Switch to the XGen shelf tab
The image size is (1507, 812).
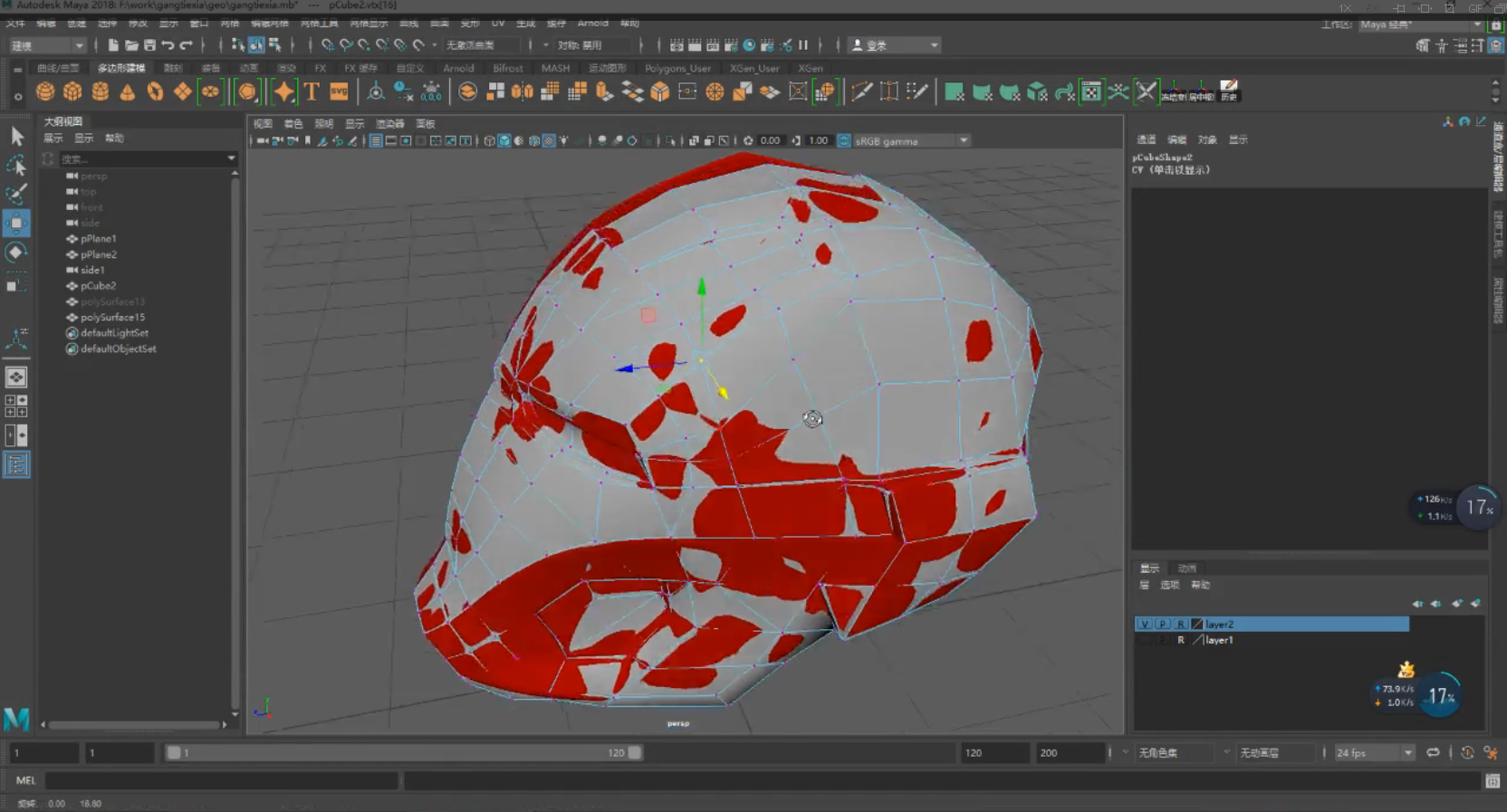[x=811, y=68]
